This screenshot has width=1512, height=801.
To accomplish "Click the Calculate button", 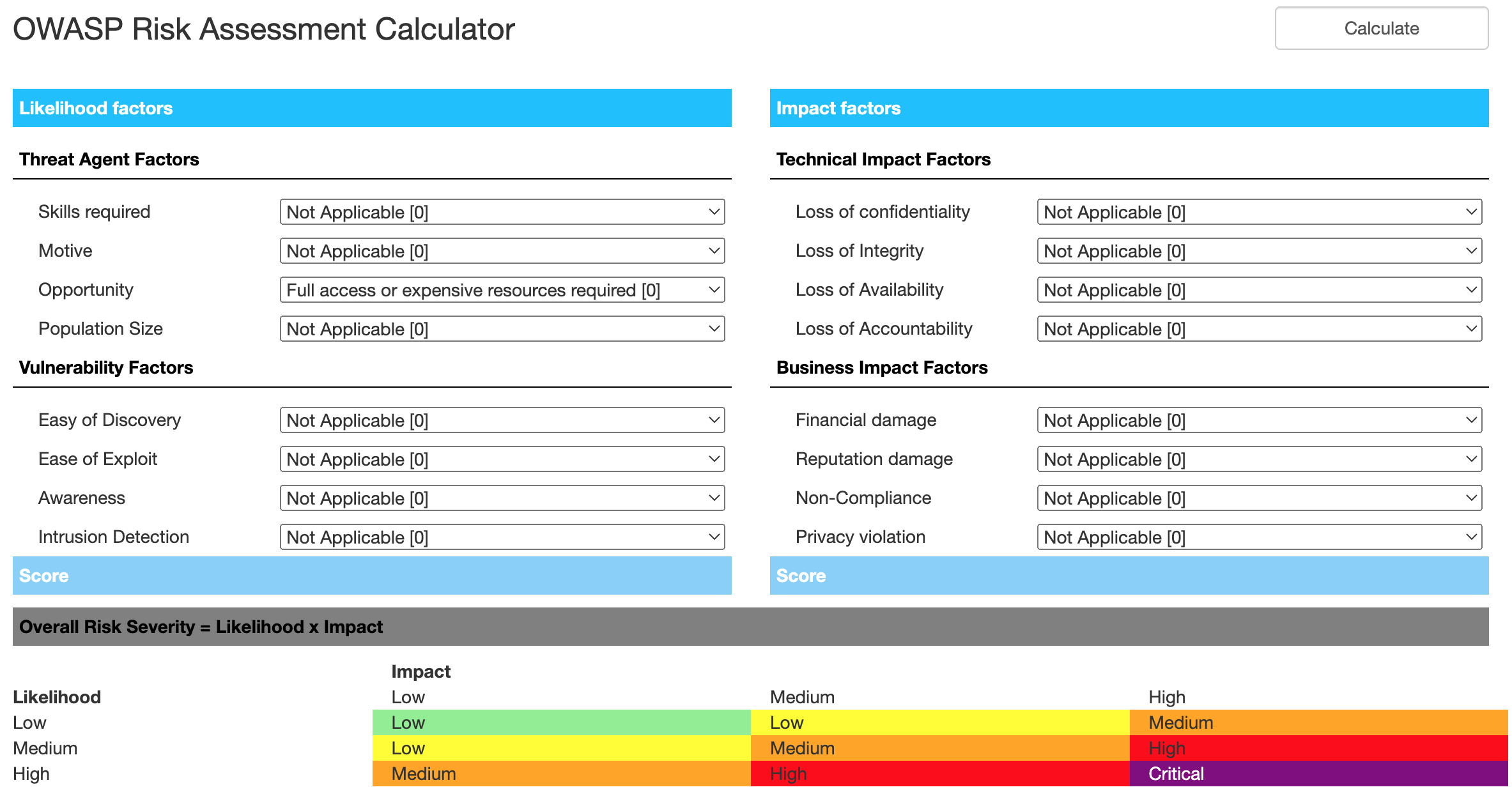I will pos(1381,28).
